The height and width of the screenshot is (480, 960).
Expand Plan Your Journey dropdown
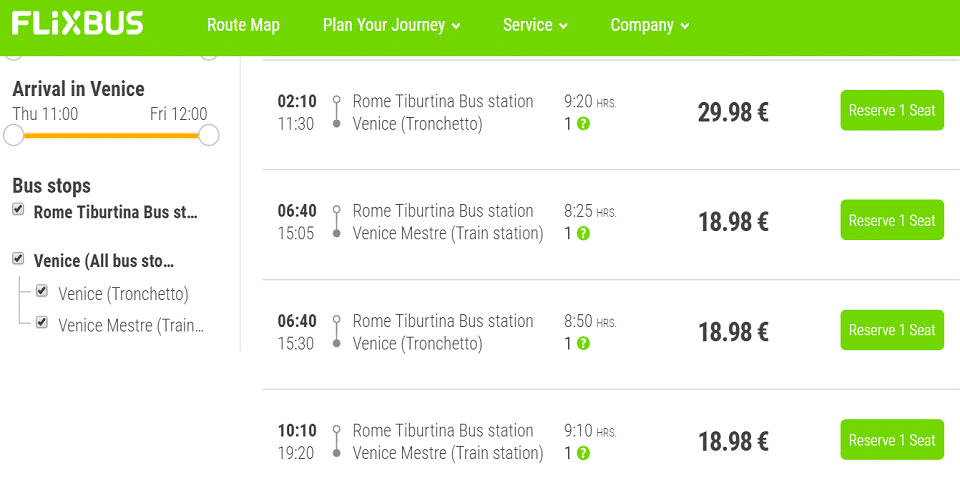pos(392,25)
